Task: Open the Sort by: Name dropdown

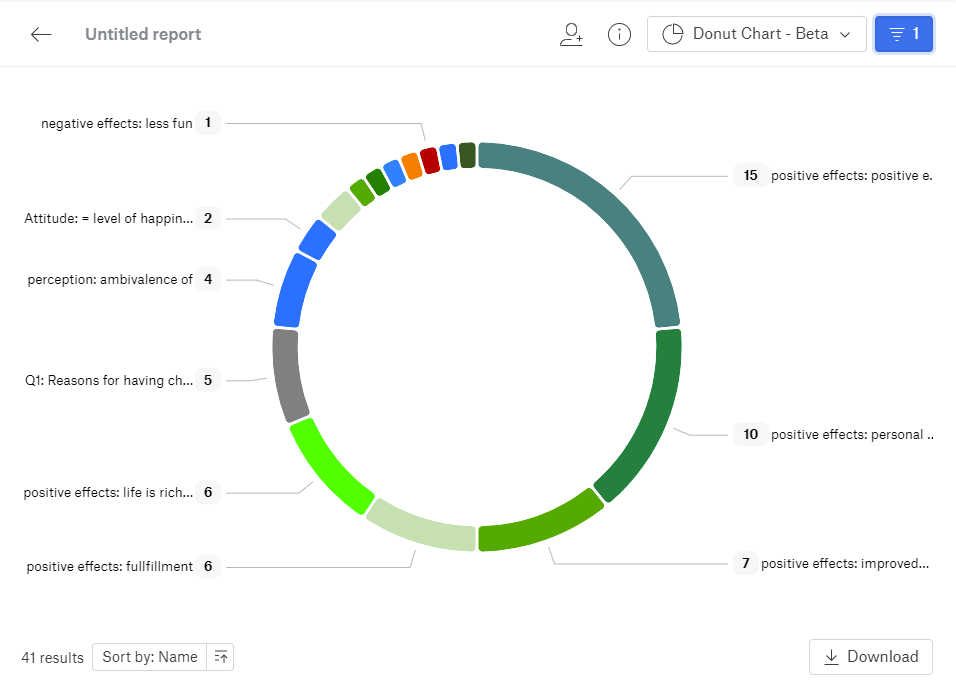Action: (150, 657)
